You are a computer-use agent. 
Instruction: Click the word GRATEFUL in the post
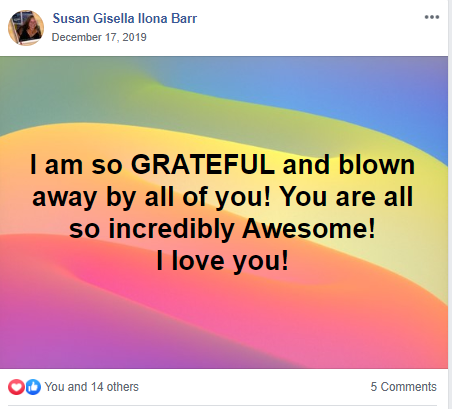point(203,164)
